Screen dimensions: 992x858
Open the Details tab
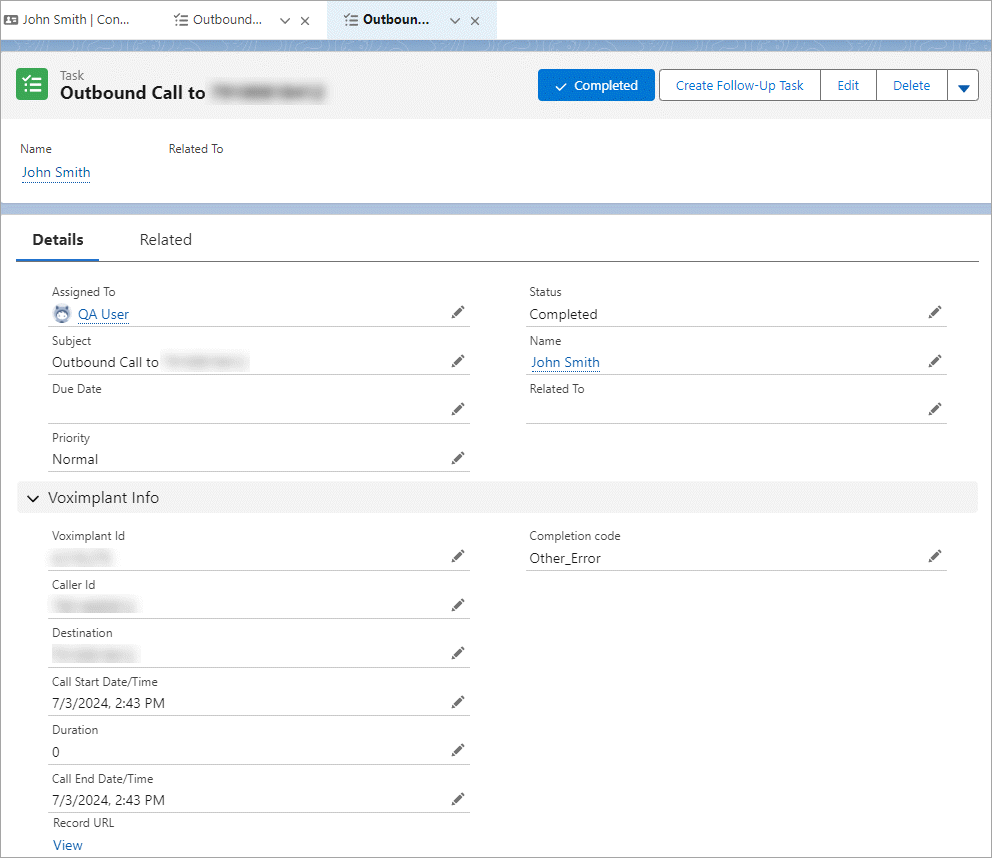pos(58,240)
